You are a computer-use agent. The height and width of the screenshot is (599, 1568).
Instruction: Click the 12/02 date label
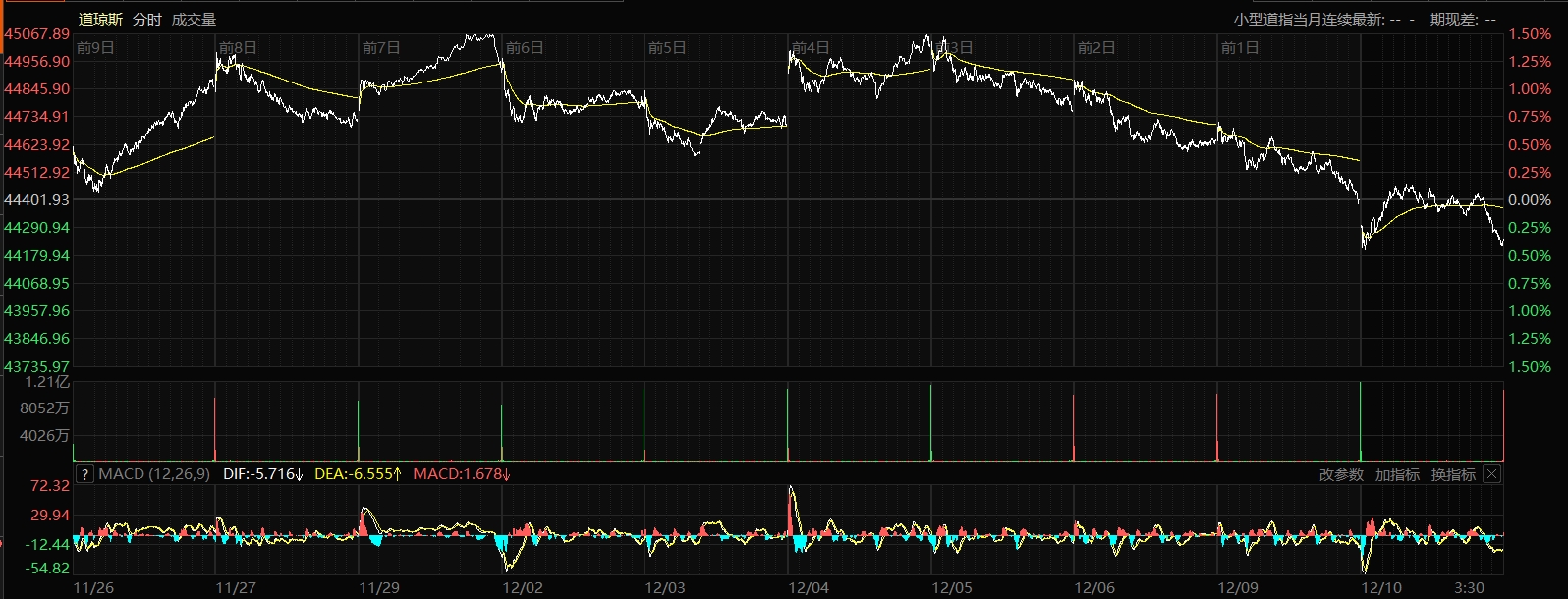pos(523,587)
